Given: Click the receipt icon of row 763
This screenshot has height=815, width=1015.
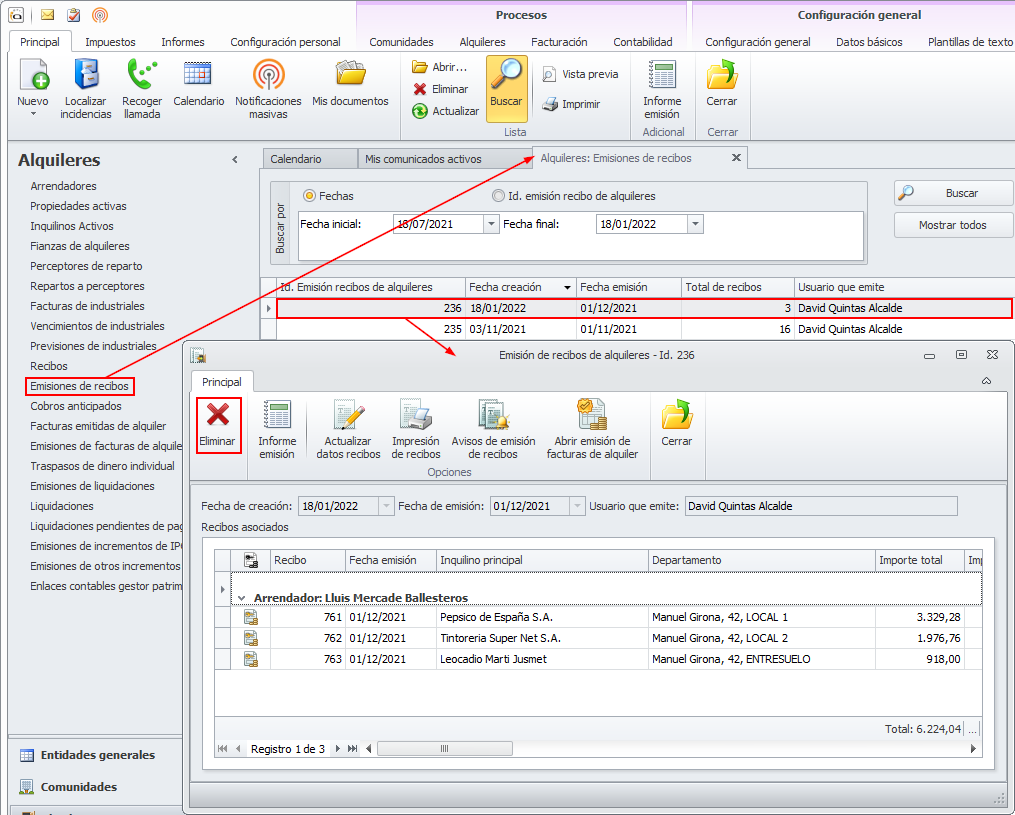Looking at the screenshot, I should click(251, 659).
